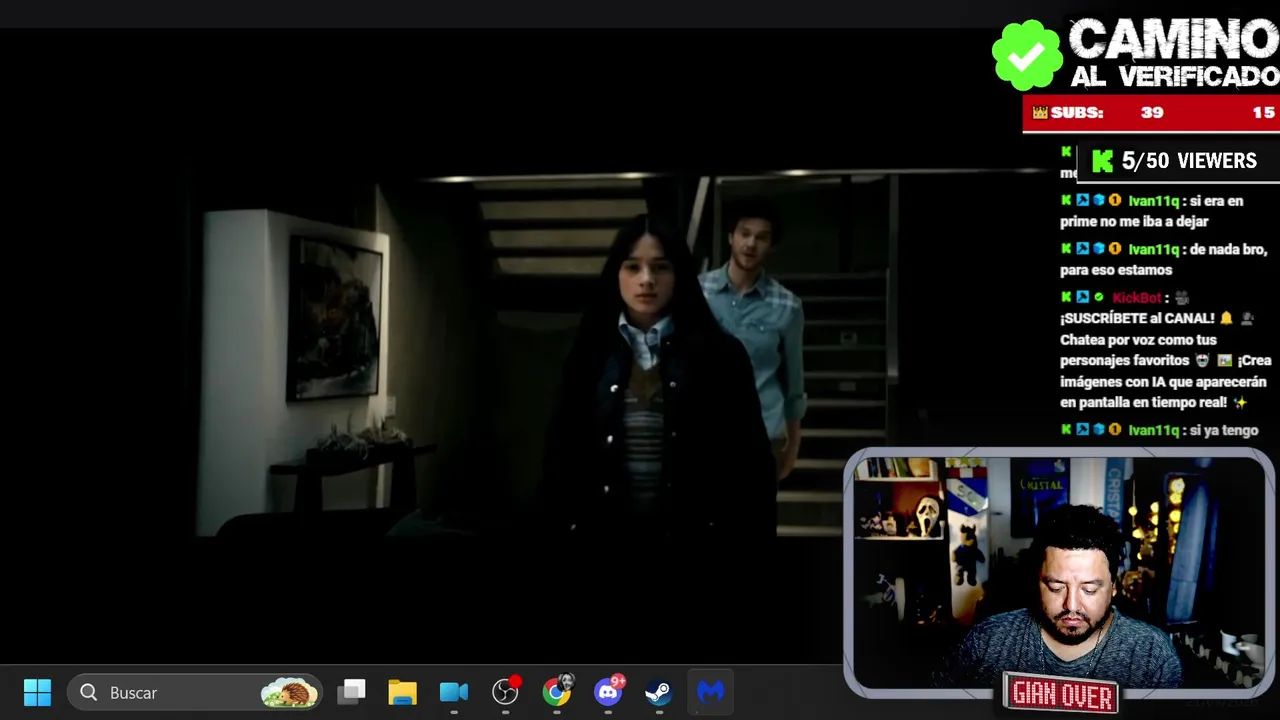Screen dimensions: 1280x720
Task: Click the SUBS crown icon
Action: [x=1040, y=113]
